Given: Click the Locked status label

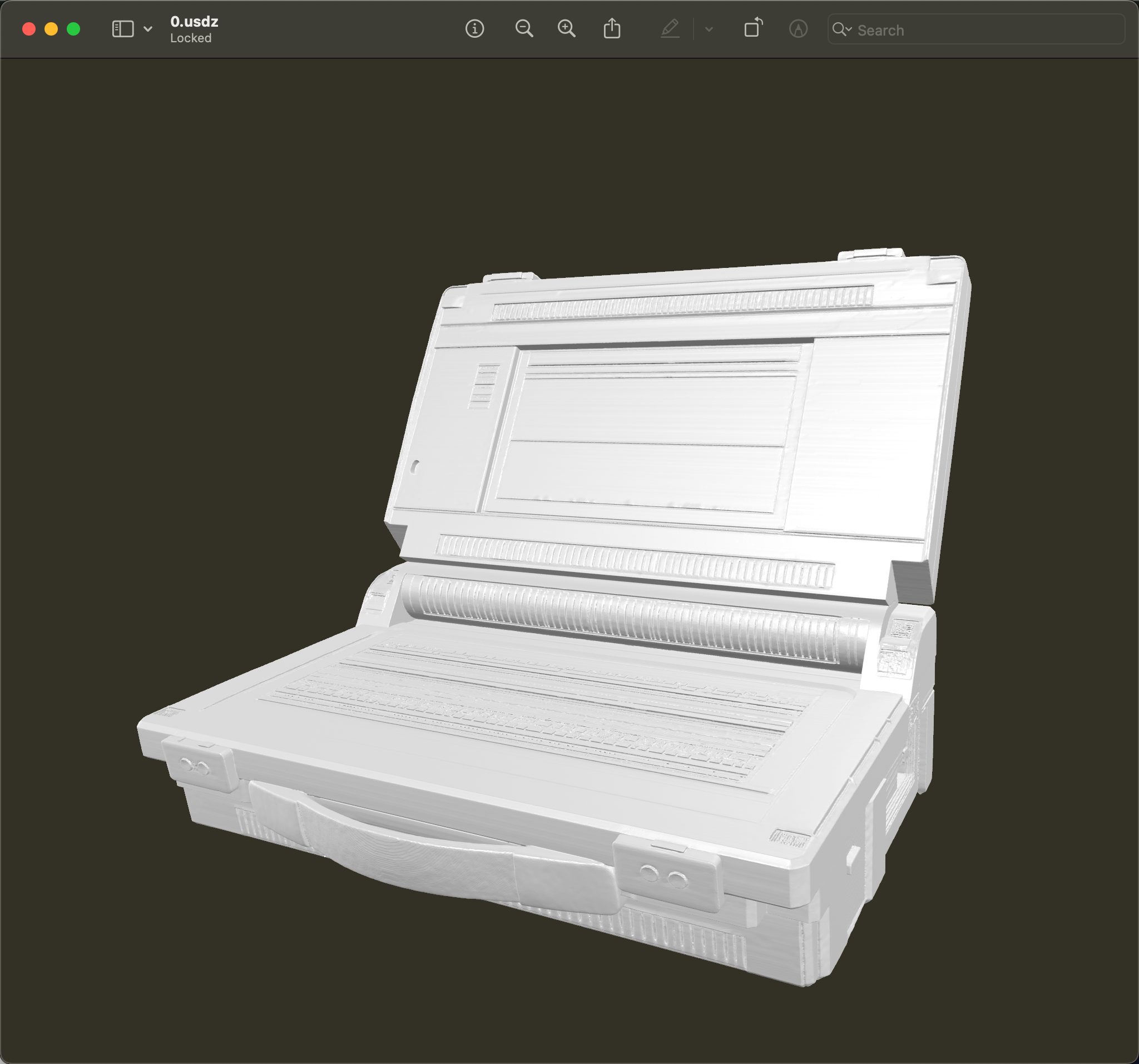Looking at the screenshot, I should coord(191,38).
